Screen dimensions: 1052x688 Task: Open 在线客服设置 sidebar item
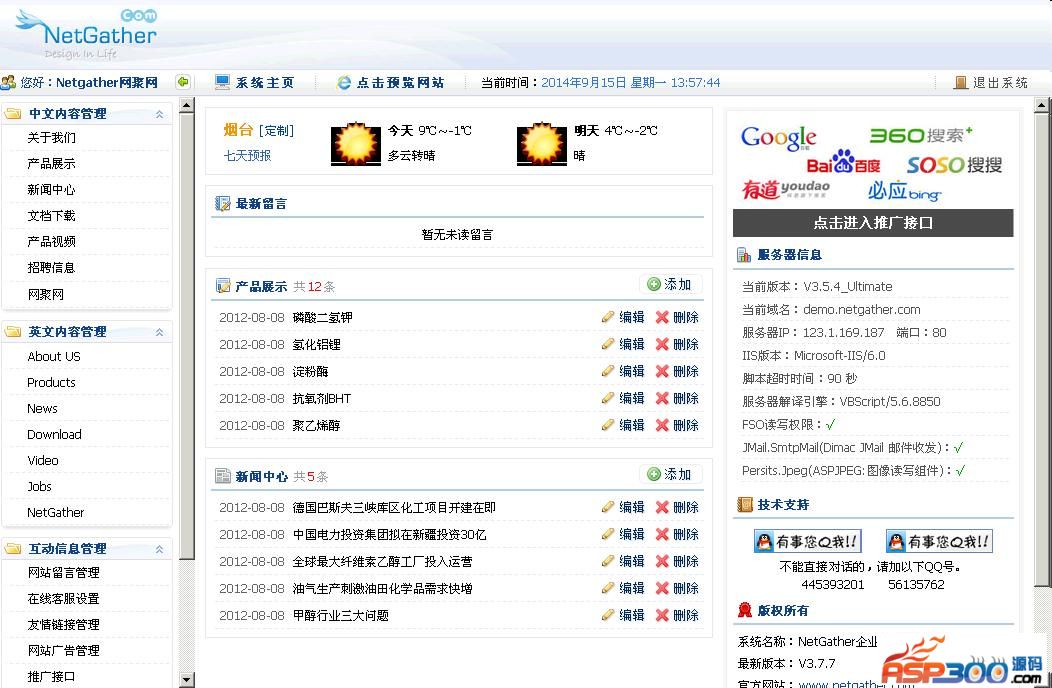(64, 599)
